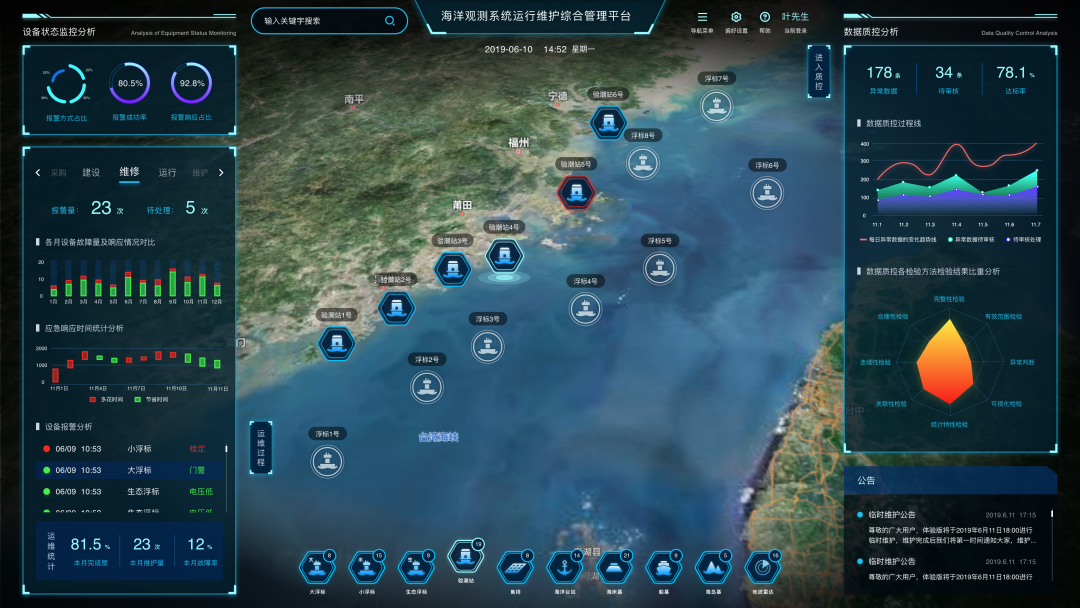Toggle 待审核处理 legend item

(x=1024, y=240)
